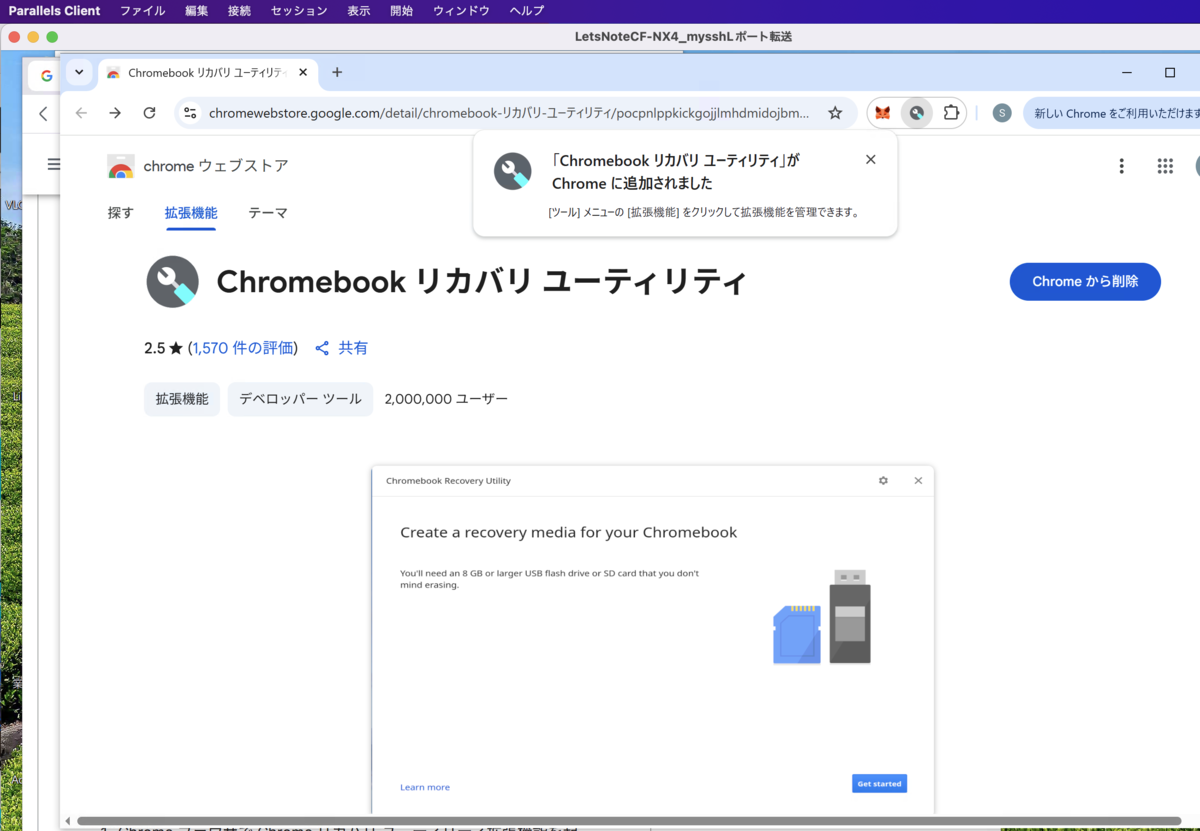Click Get started in the preview screenshot

click(x=880, y=784)
